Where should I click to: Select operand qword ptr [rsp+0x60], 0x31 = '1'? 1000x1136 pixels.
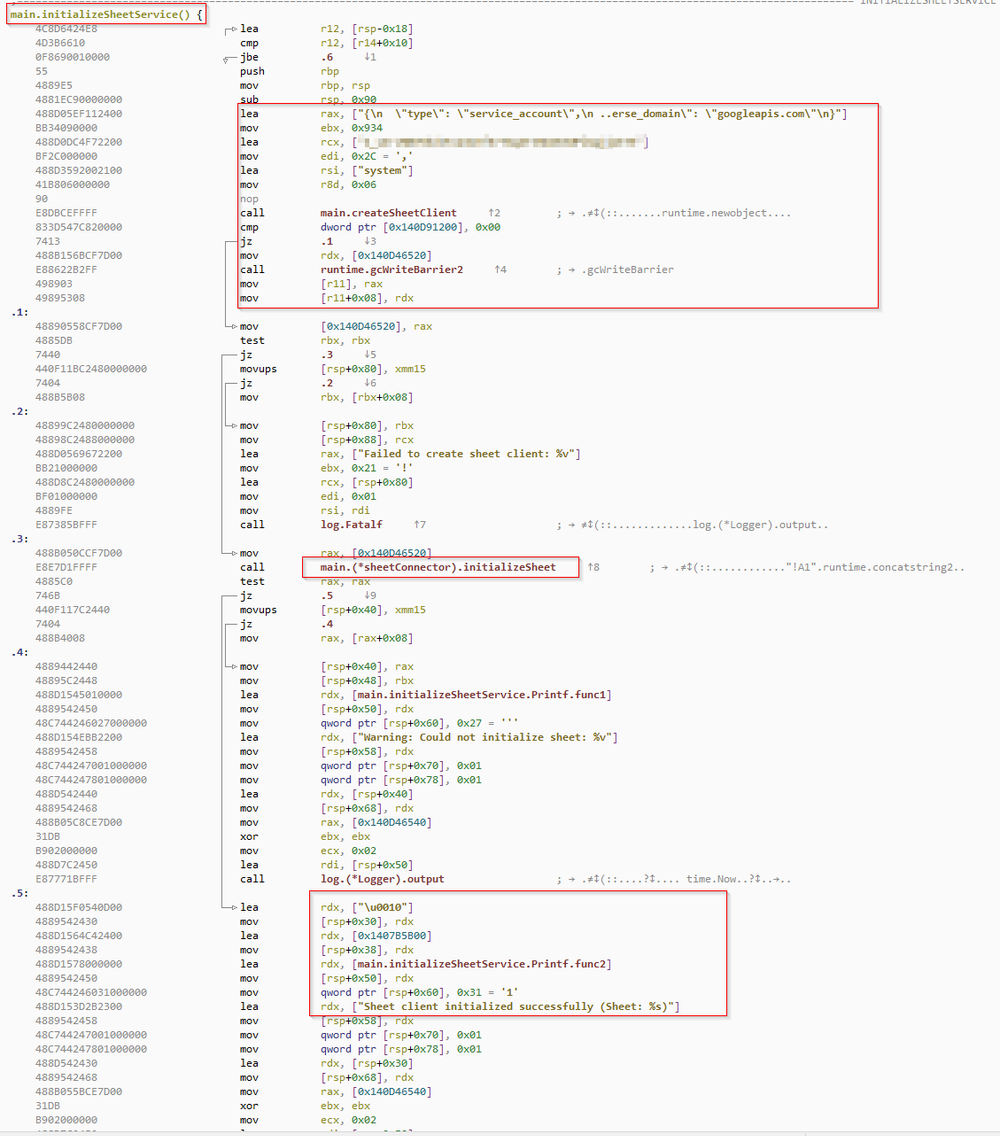tap(420, 993)
